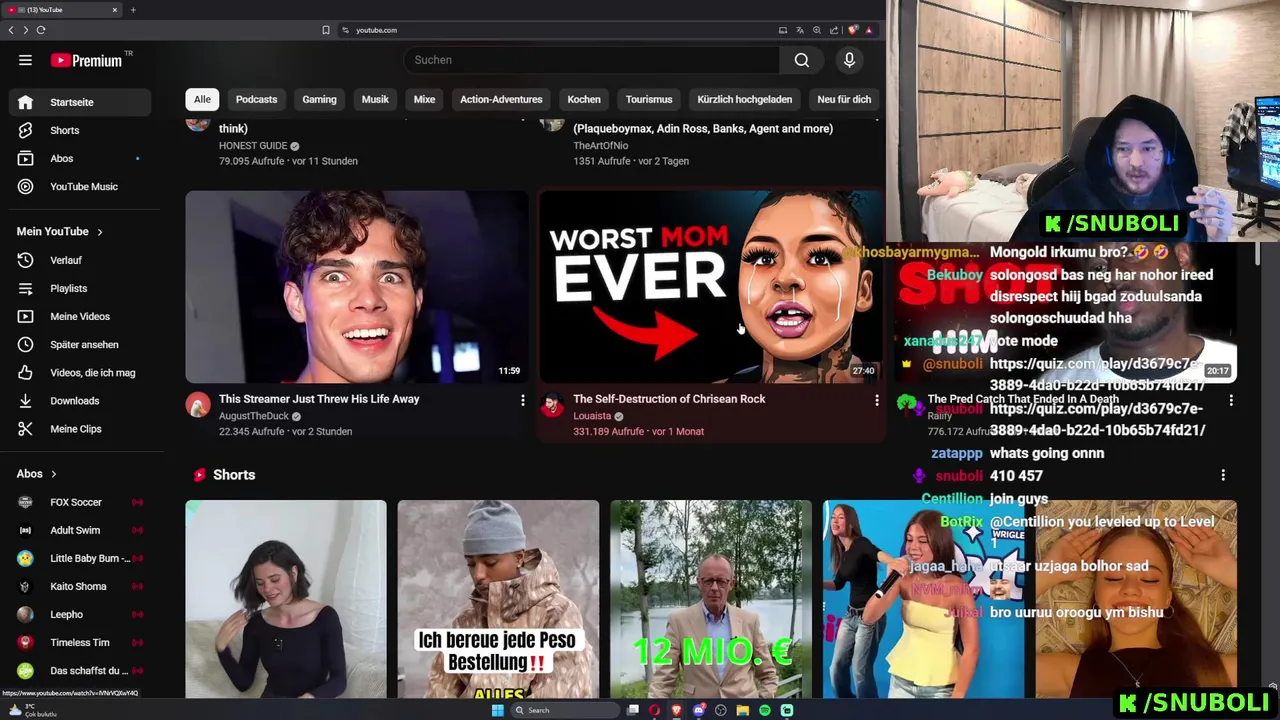Viewport: 1280px width, 720px height.
Task: Open Leepho subscription channel
Action: (80, 614)
